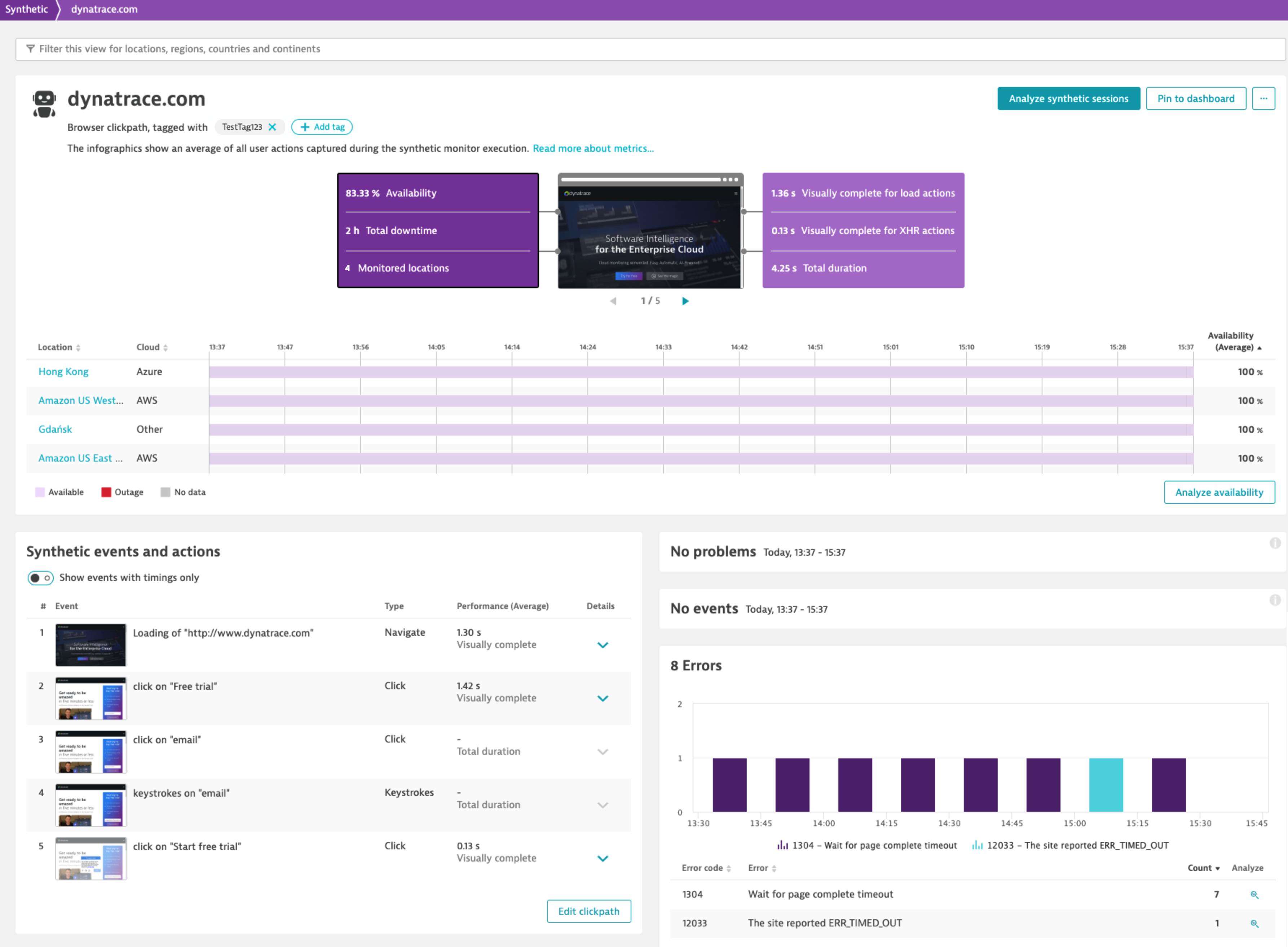Open the Amazon US West location

pyautogui.click(x=81, y=401)
